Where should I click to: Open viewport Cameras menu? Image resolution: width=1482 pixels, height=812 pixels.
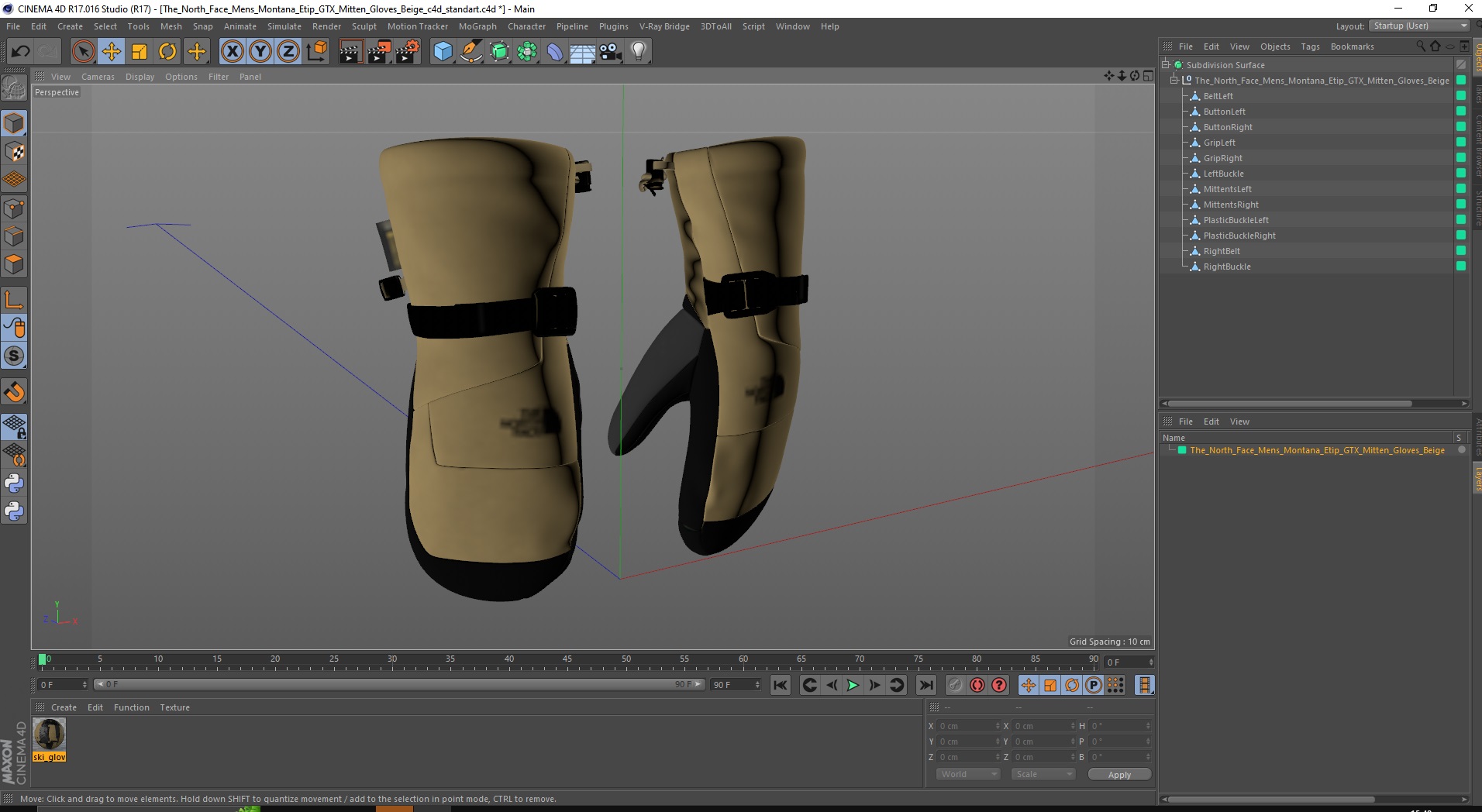pos(98,77)
